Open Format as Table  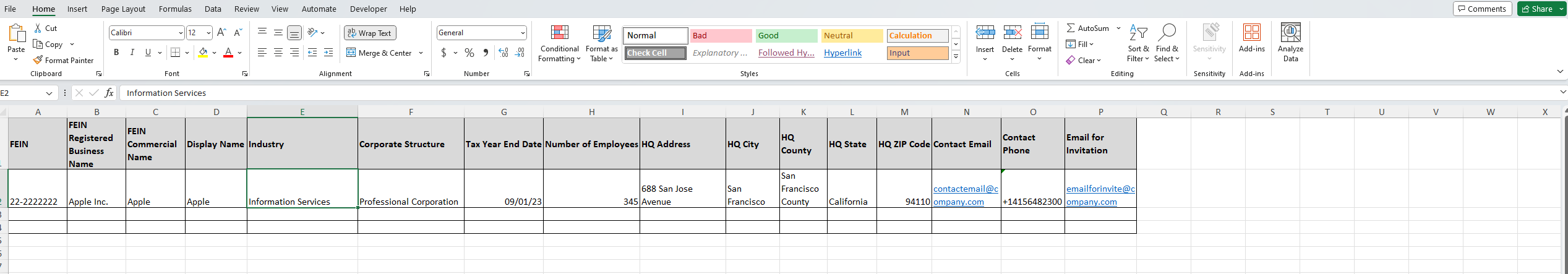click(x=601, y=43)
